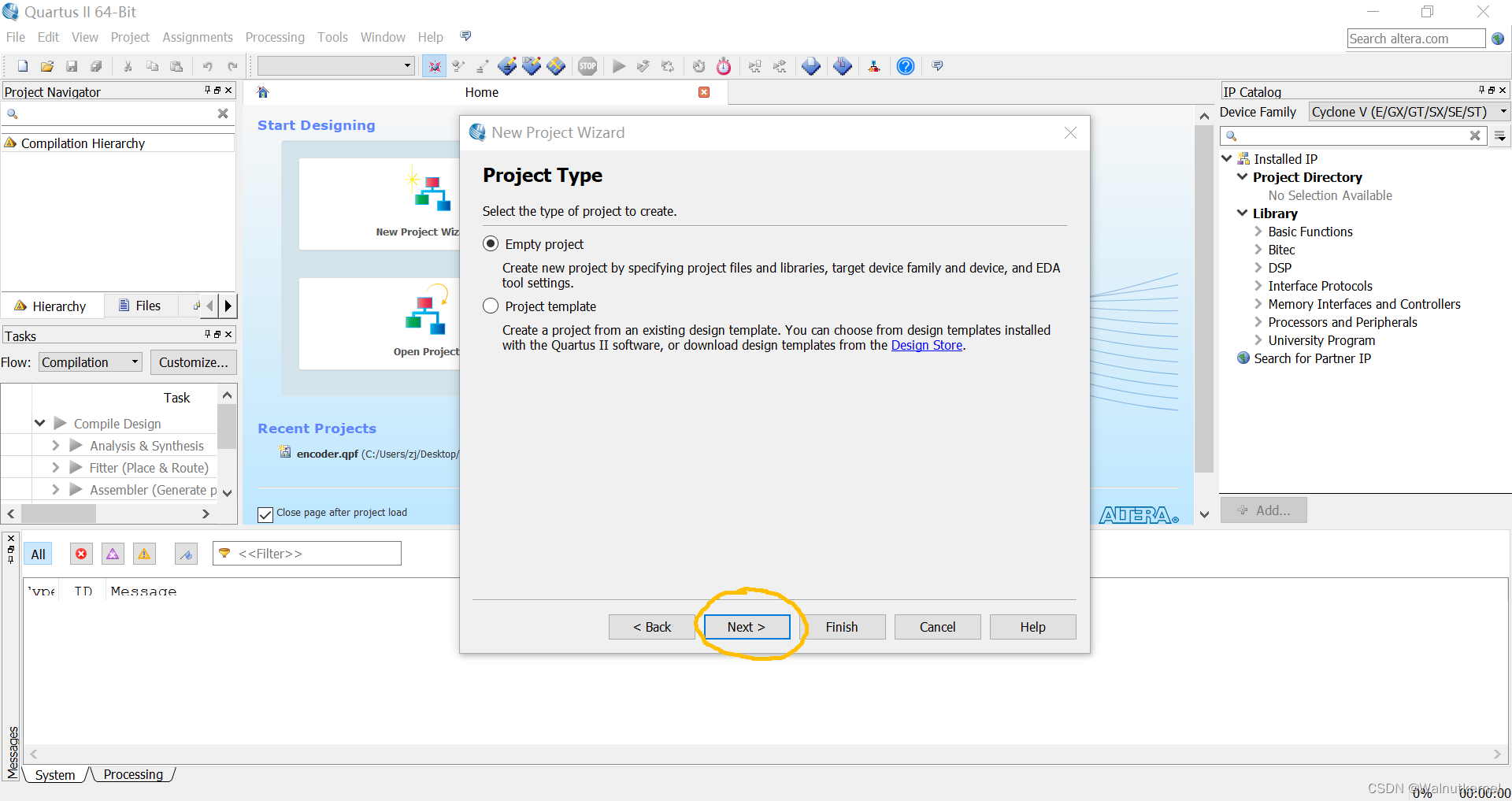Image resolution: width=1512 pixels, height=801 pixels.
Task: Expand the DSP library node
Action: pyautogui.click(x=1258, y=268)
